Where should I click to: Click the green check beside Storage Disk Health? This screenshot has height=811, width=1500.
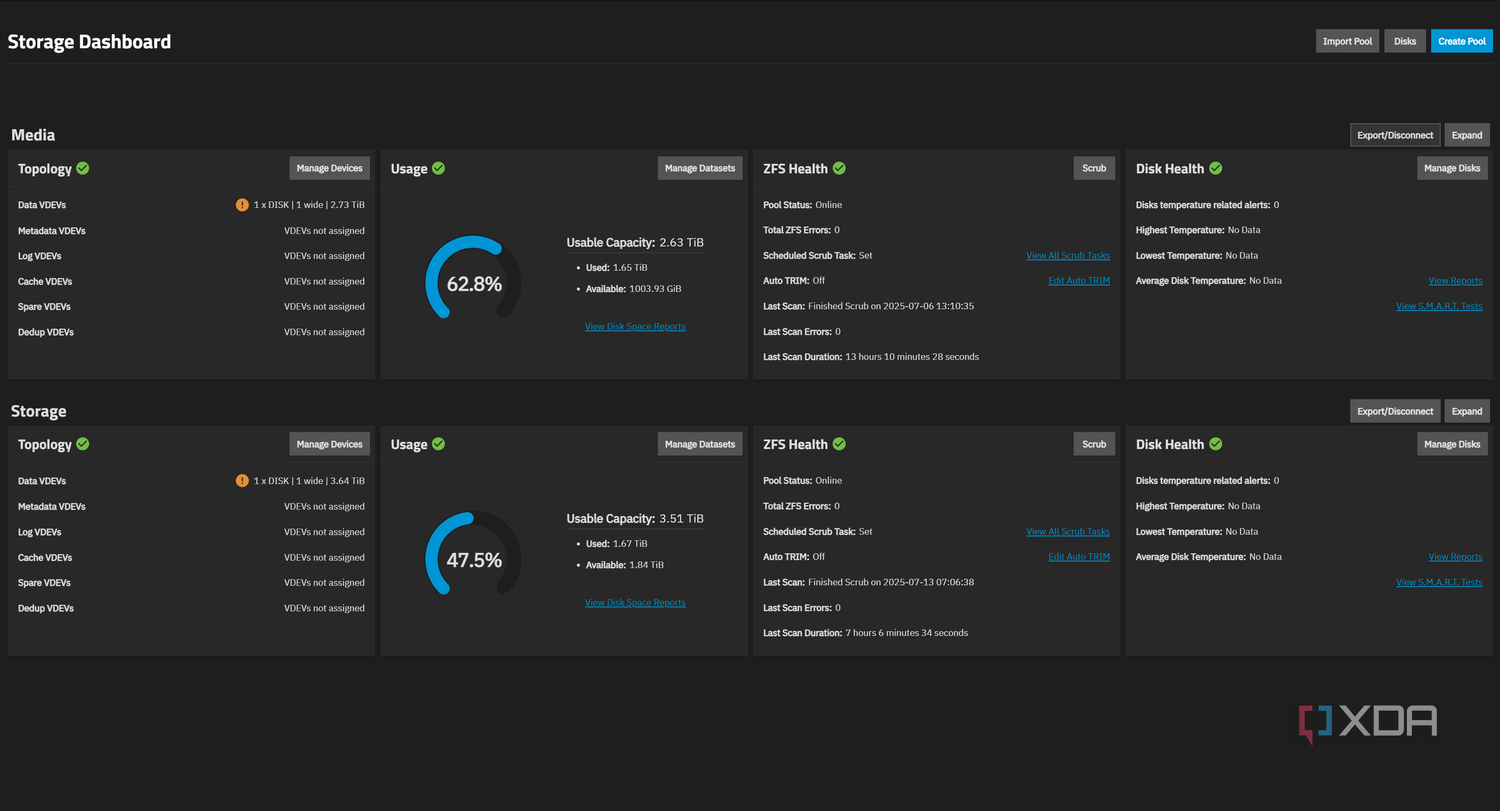point(1216,444)
